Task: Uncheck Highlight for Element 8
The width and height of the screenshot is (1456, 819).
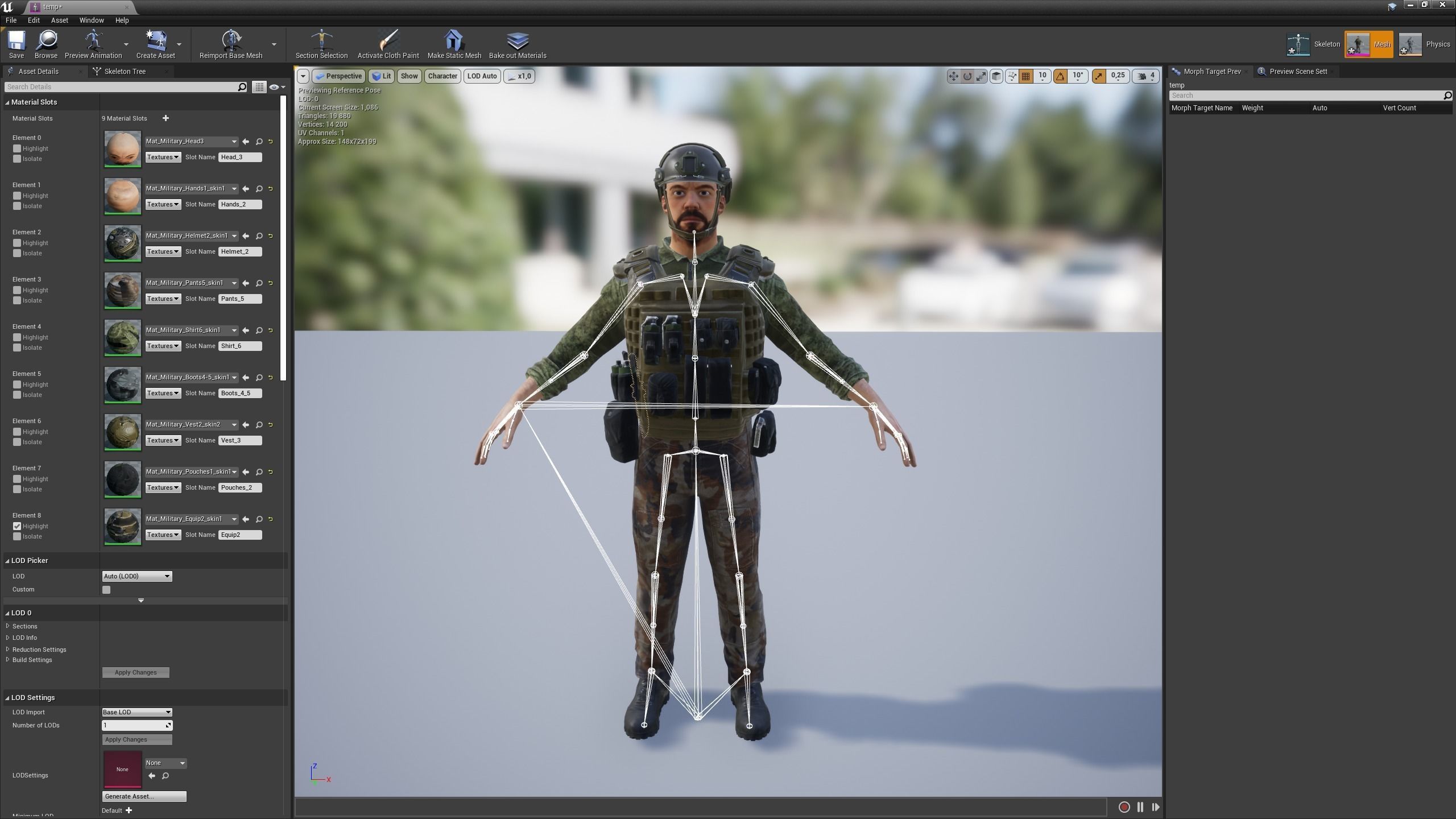Action: coord(17,526)
